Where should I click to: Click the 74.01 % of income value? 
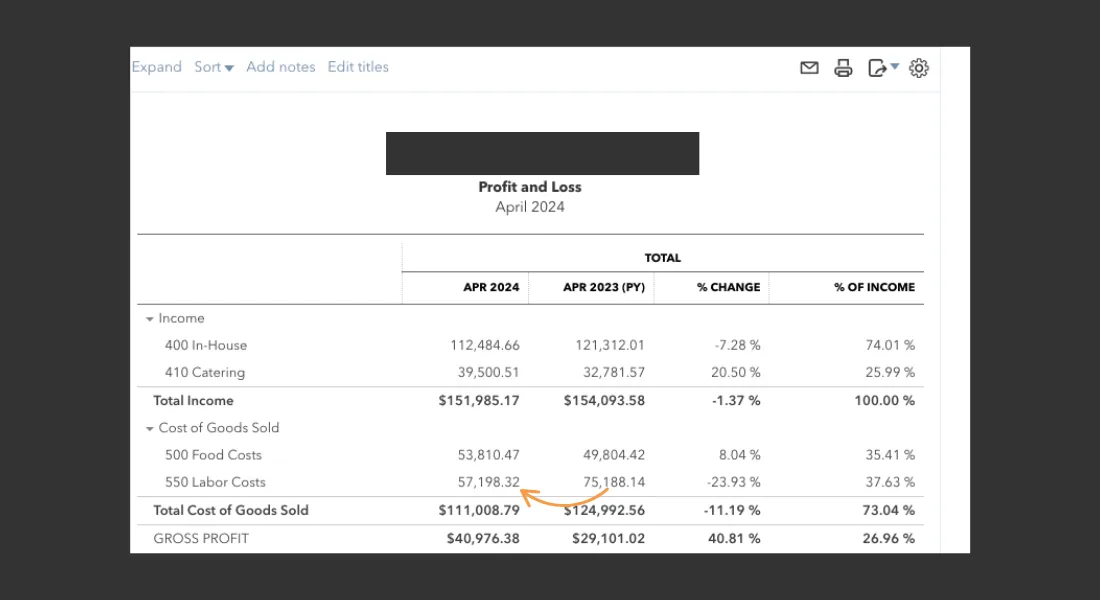(x=890, y=345)
